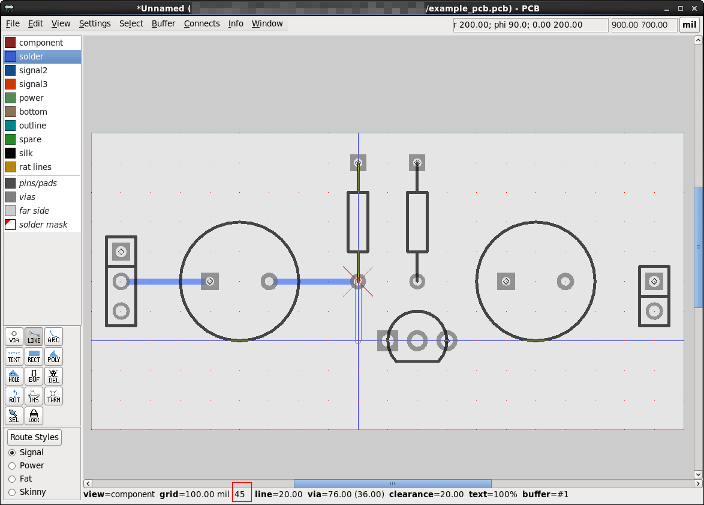704x505 pixels.
Task: Select the ROT rotate tool
Action: click(14, 395)
